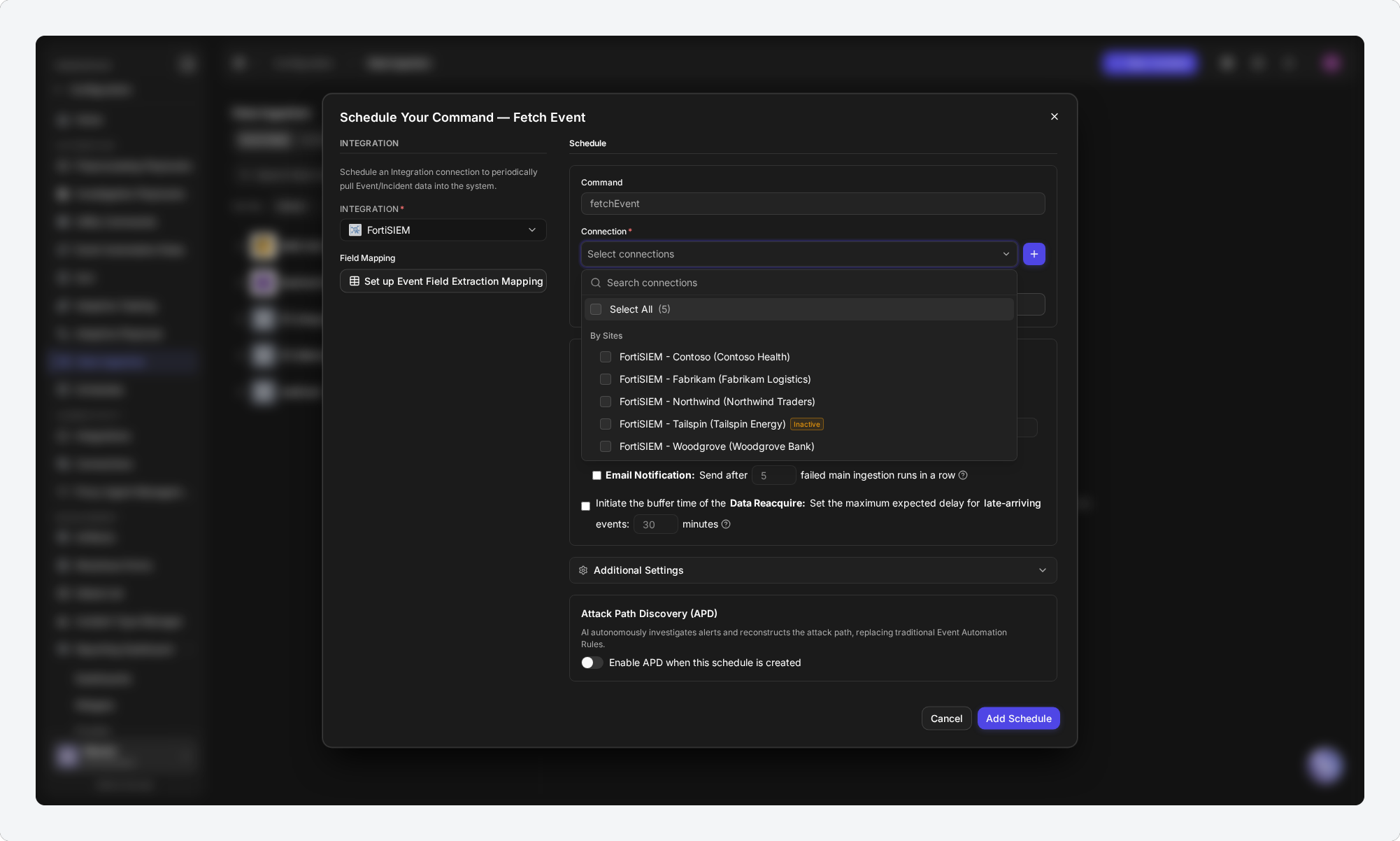
Task: Check FortiSIEM - Contoso (Contoso Health) connection
Action: tap(606, 357)
